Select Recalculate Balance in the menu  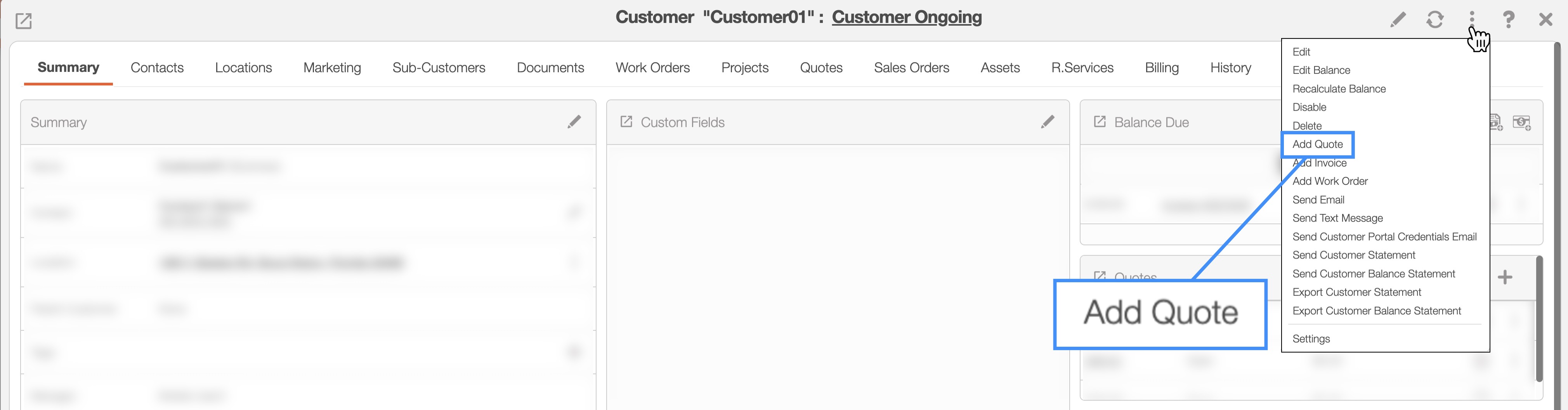[1339, 89]
